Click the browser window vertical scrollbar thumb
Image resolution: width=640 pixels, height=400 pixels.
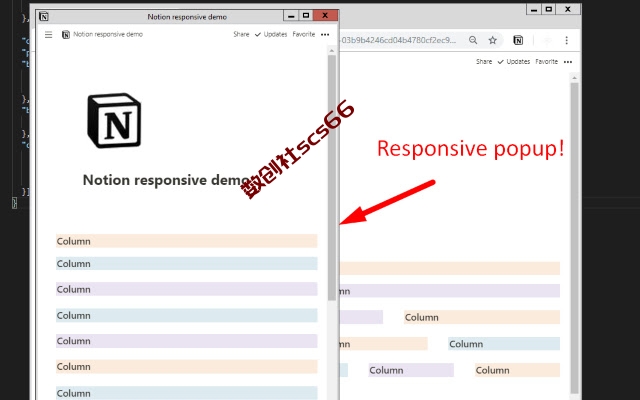575,237
